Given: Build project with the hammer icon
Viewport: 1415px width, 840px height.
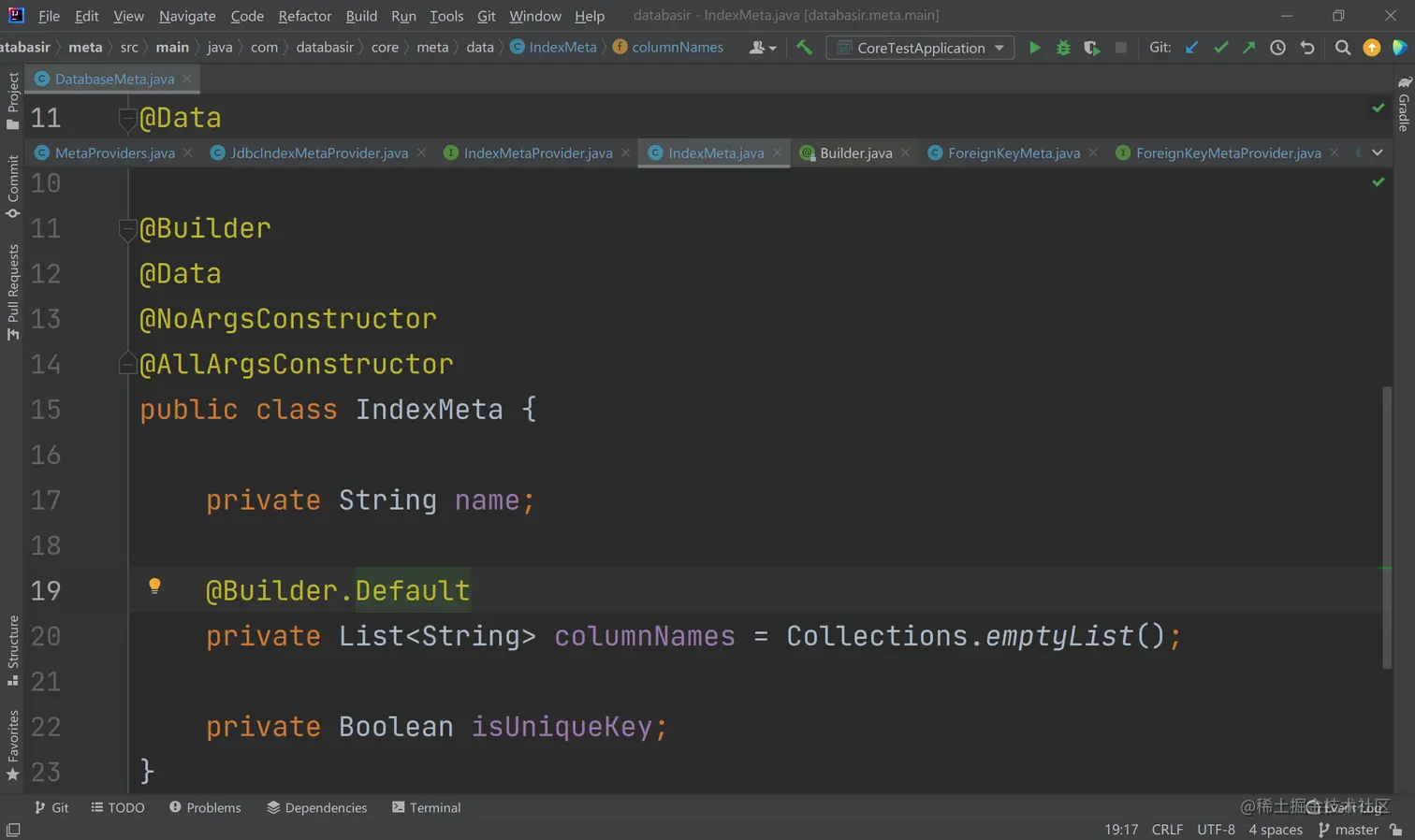Looking at the screenshot, I should tap(804, 47).
